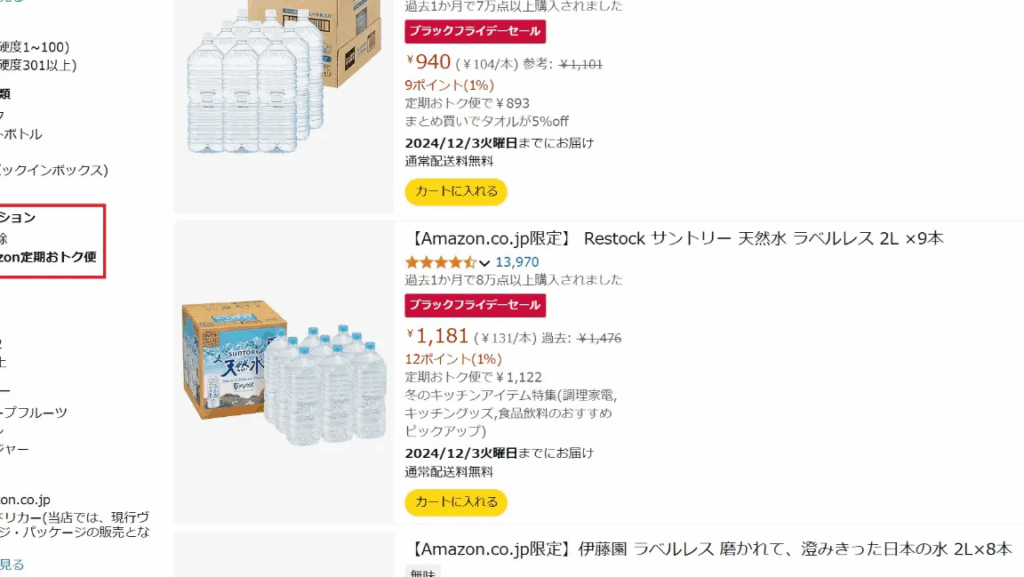Click the ブラックフライデーセール badge above ¥940
Viewport: 1024px width, 577px height.
475,31
